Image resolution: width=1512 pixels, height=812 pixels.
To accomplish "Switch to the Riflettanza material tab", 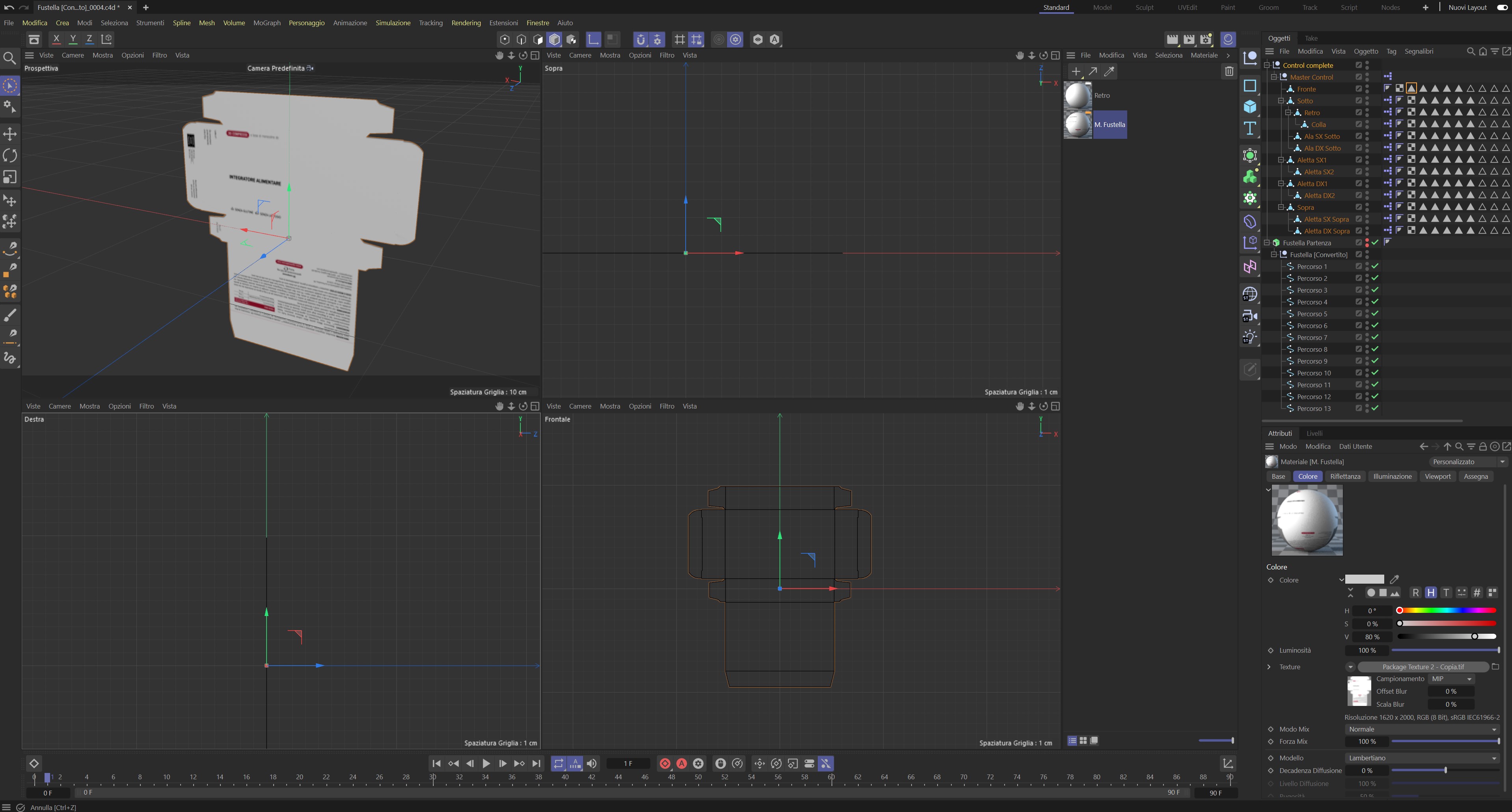I will tap(1345, 476).
